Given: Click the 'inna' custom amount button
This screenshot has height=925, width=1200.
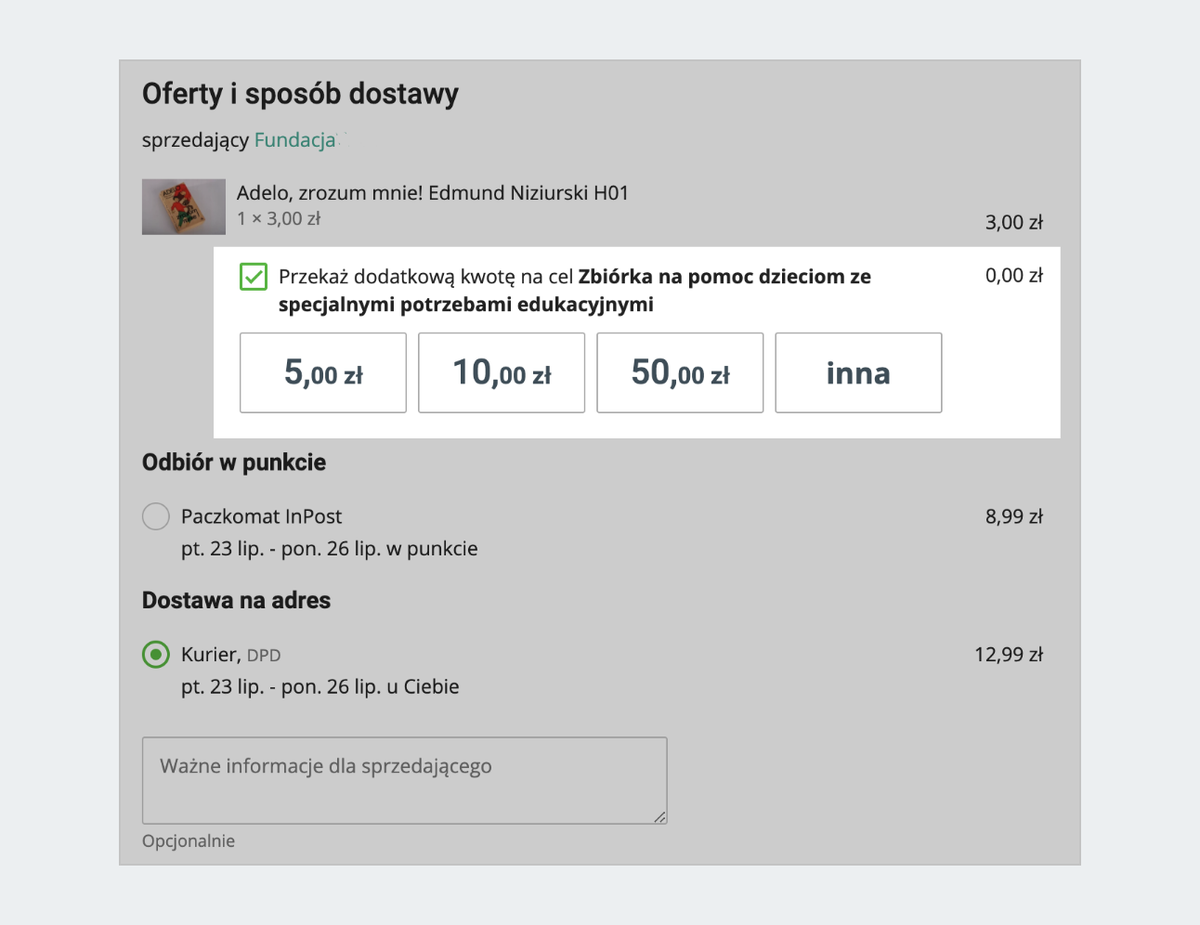Looking at the screenshot, I should (858, 373).
